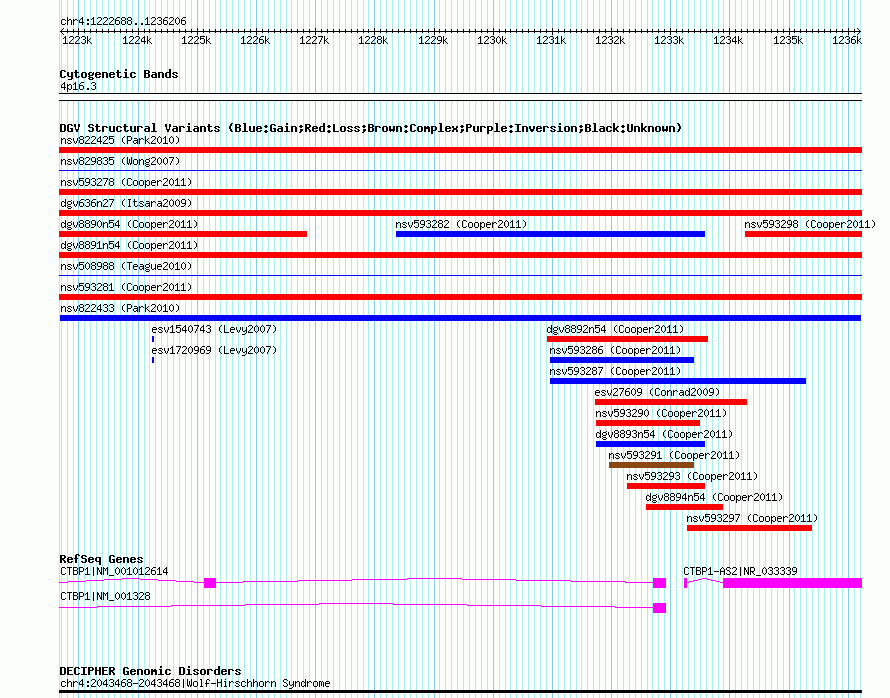The image size is (890, 698).
Task: Open the Wolf-Hirschhorn Syndrome DECIPHER entry
Action: [195, 683]
